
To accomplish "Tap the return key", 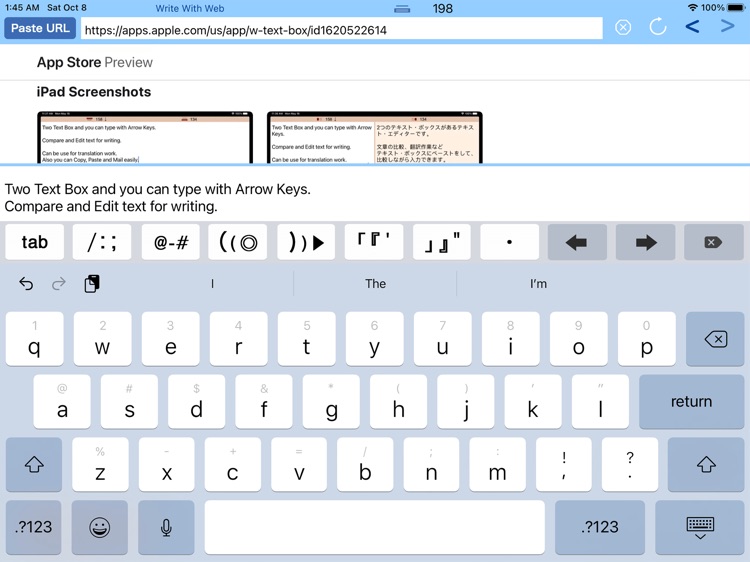I will click(x=692, y=402).
